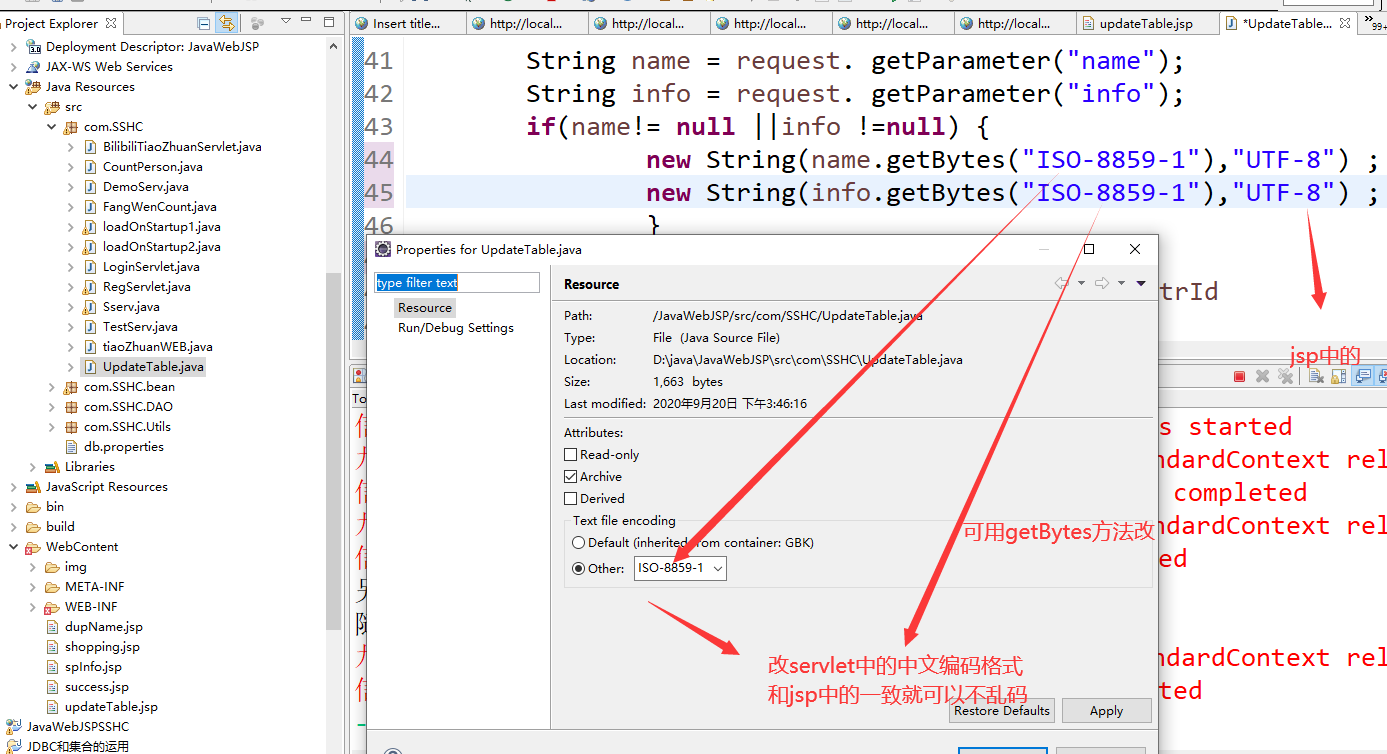Viewport: 1387px width, 754px height.
Task: Open the Properties dialog view menu
Action: [x=1141, y=284]
